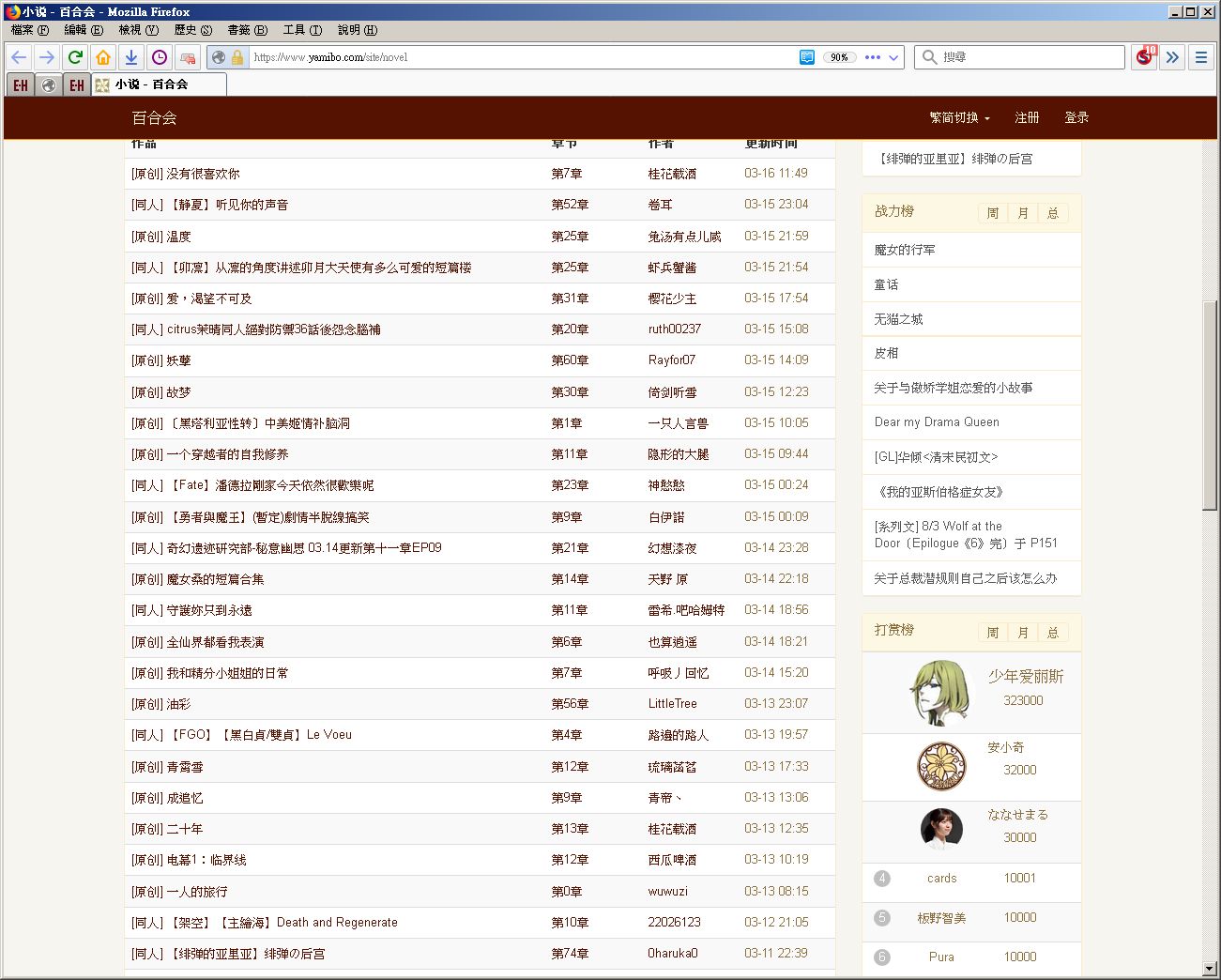Image resolution: width=1221 pixels, height=980 pixels.
Task: Reload the page with the green refresh icon
Action: 75,57
